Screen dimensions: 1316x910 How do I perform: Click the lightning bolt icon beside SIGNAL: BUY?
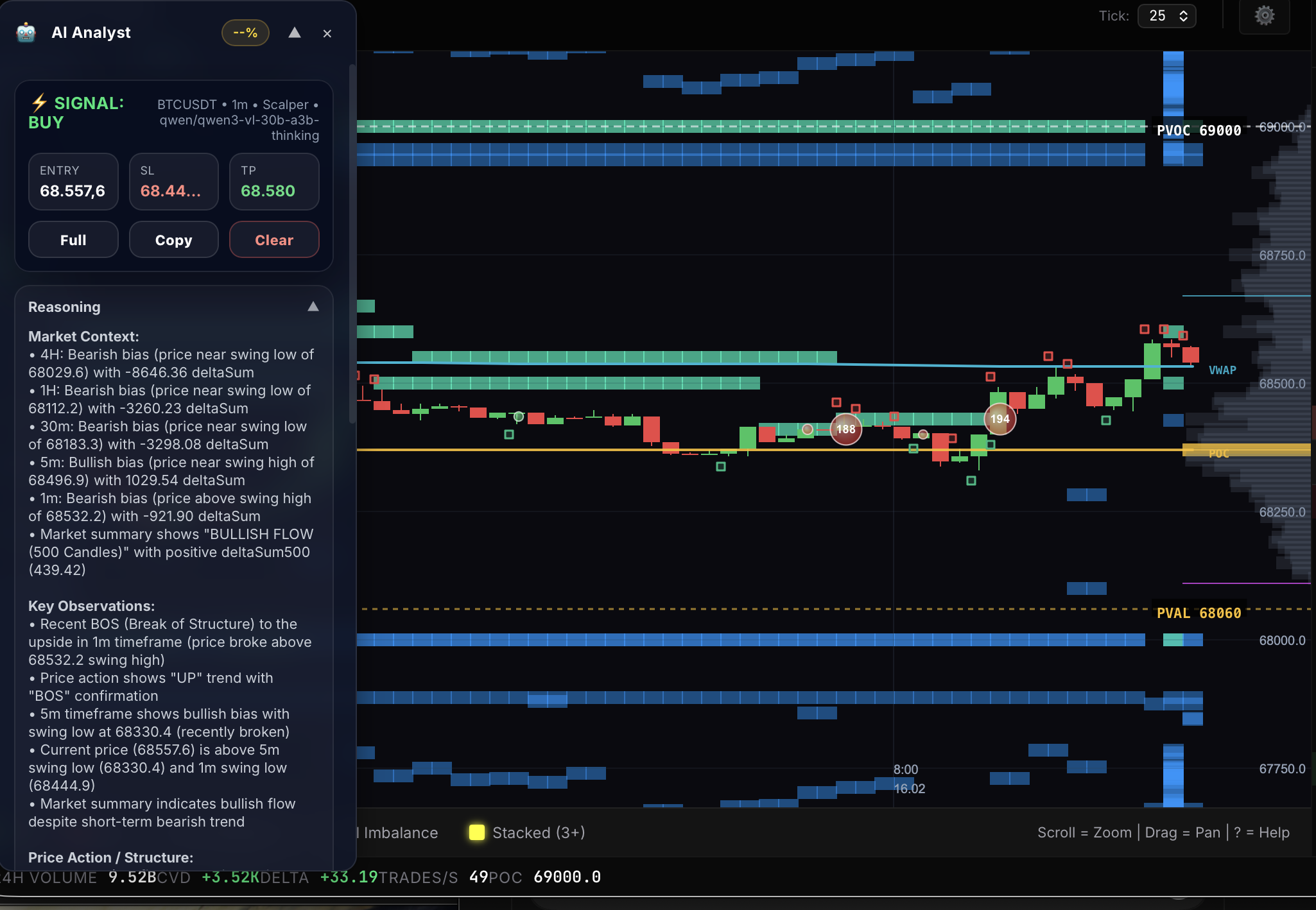[x=39, y=102]
